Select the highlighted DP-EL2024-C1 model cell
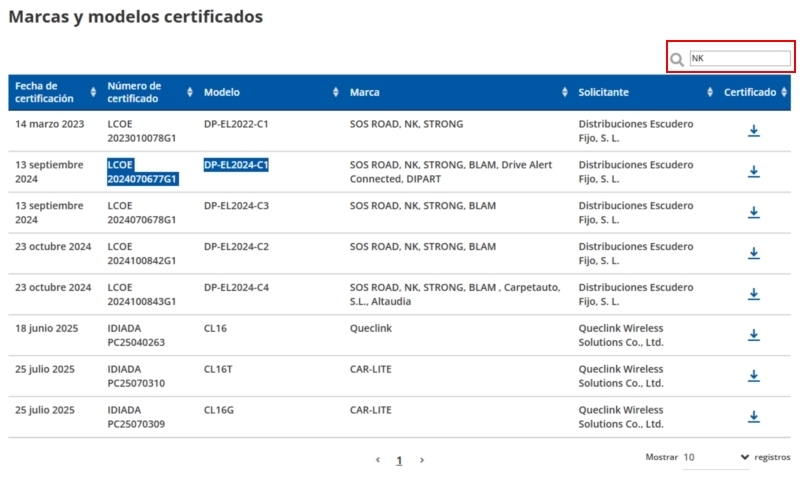Image resolution: width=800 pixels, height=479 pixels. click(x=236, y=165)
